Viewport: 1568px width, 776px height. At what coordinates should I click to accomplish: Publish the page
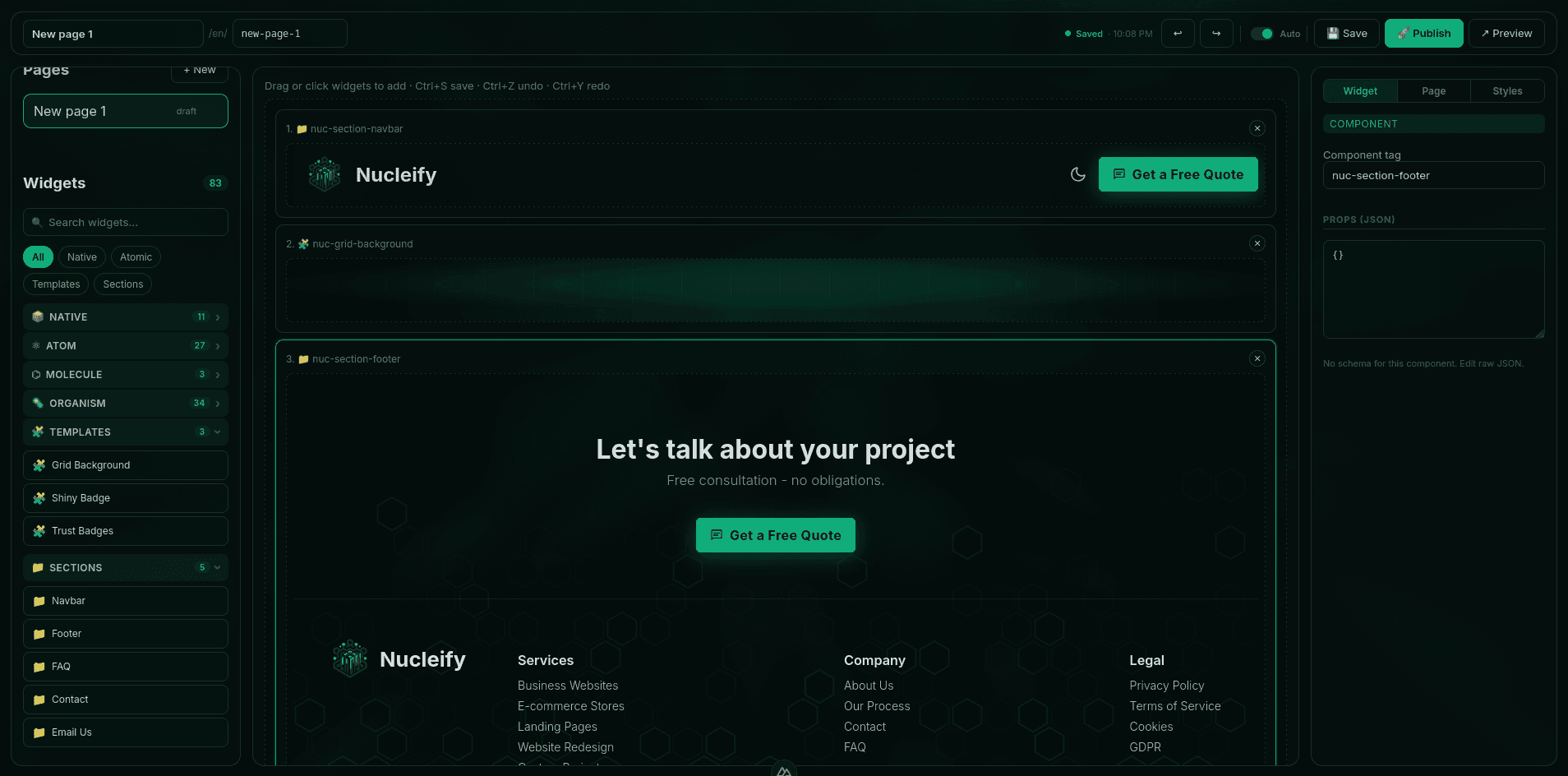1423,33
